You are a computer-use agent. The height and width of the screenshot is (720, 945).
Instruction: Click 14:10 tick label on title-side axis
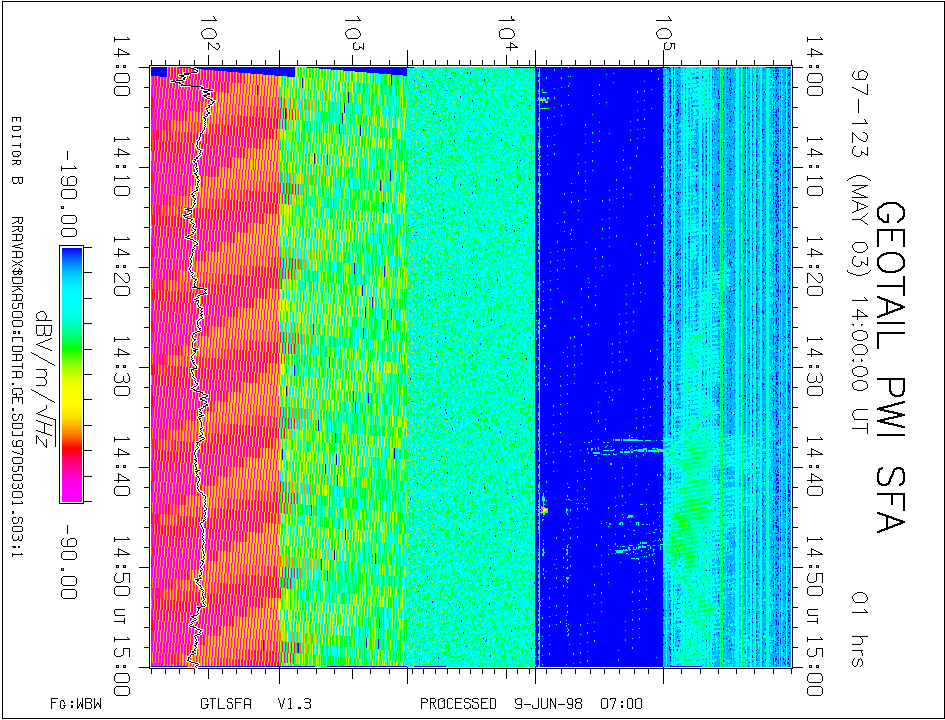click(814, 167)
